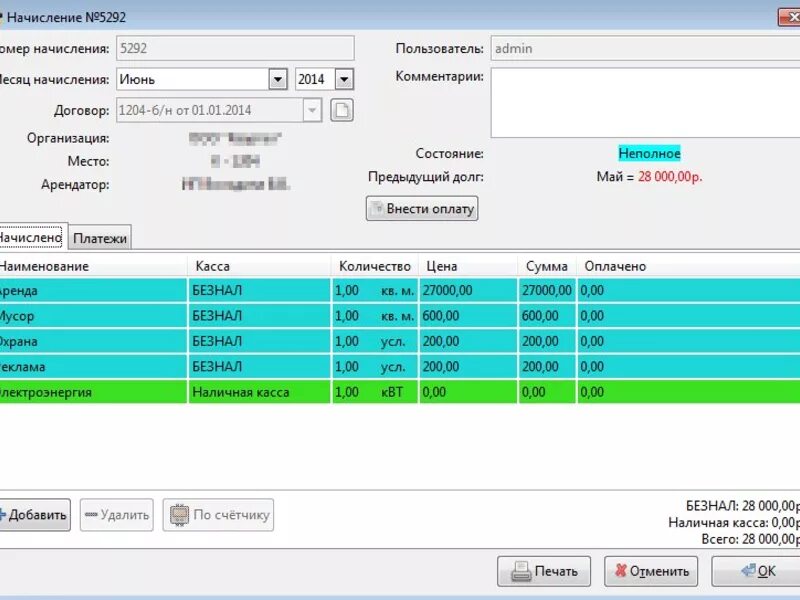Select the Электроэнергия row name cell
The height and width of the screenshot is (600, 800).
(93, 392)
